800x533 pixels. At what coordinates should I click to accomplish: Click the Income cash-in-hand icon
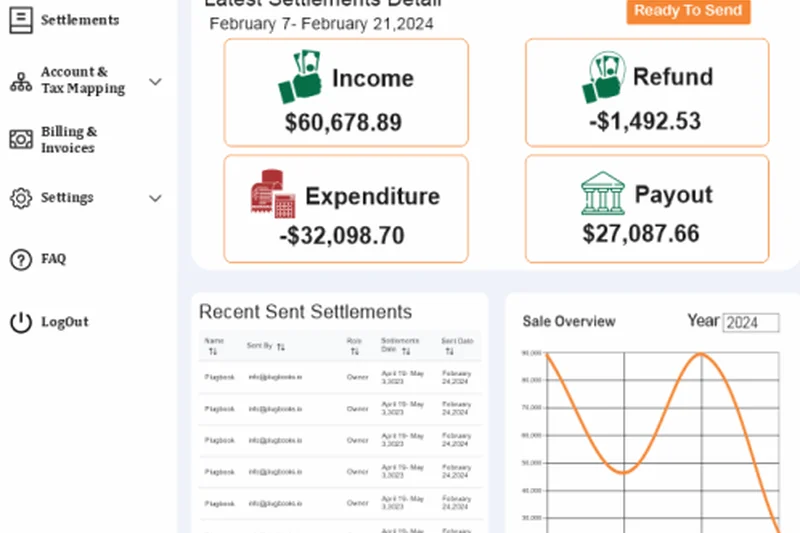301,78
